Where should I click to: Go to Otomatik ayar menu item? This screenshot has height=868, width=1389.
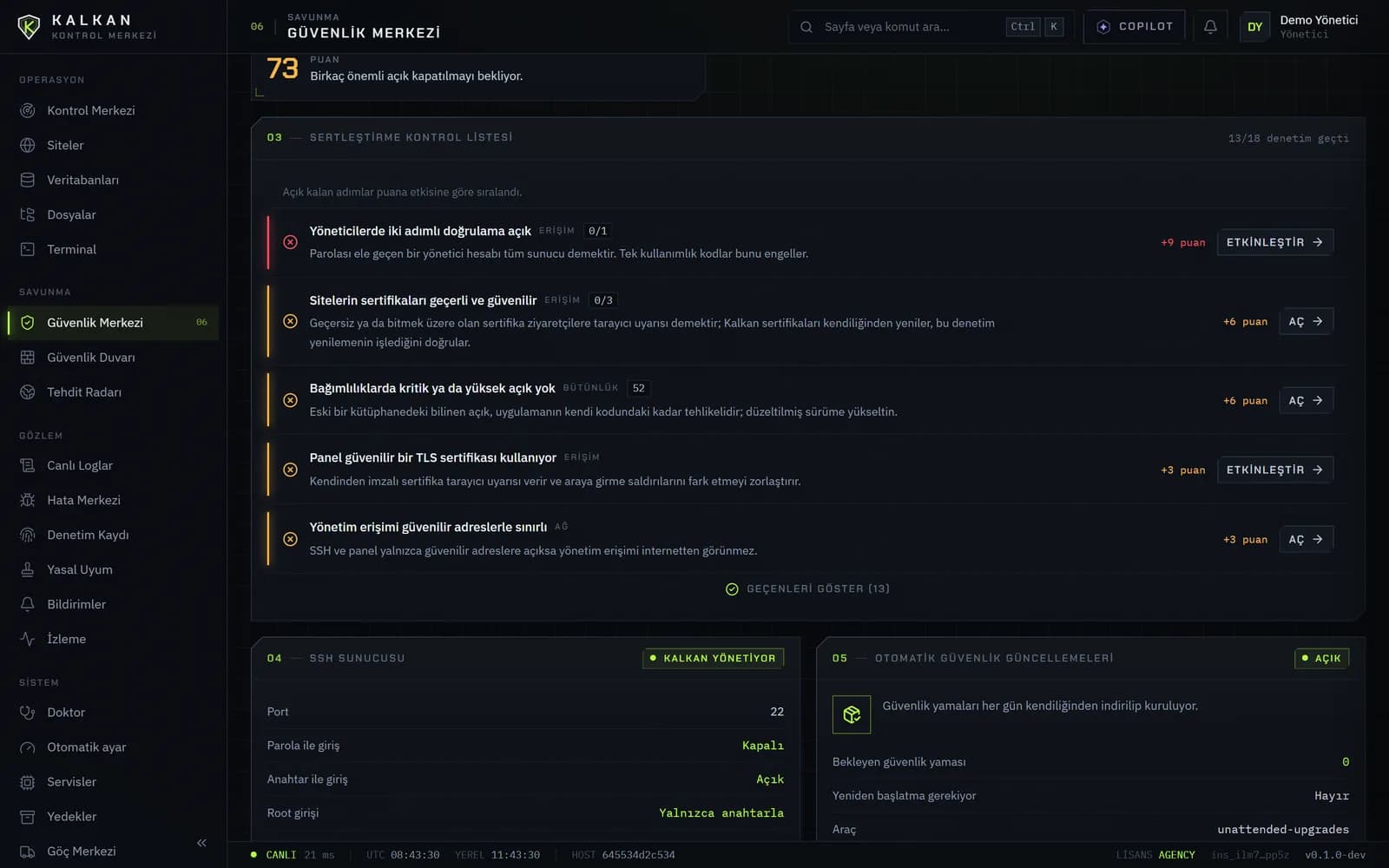[x=113, y=746]
